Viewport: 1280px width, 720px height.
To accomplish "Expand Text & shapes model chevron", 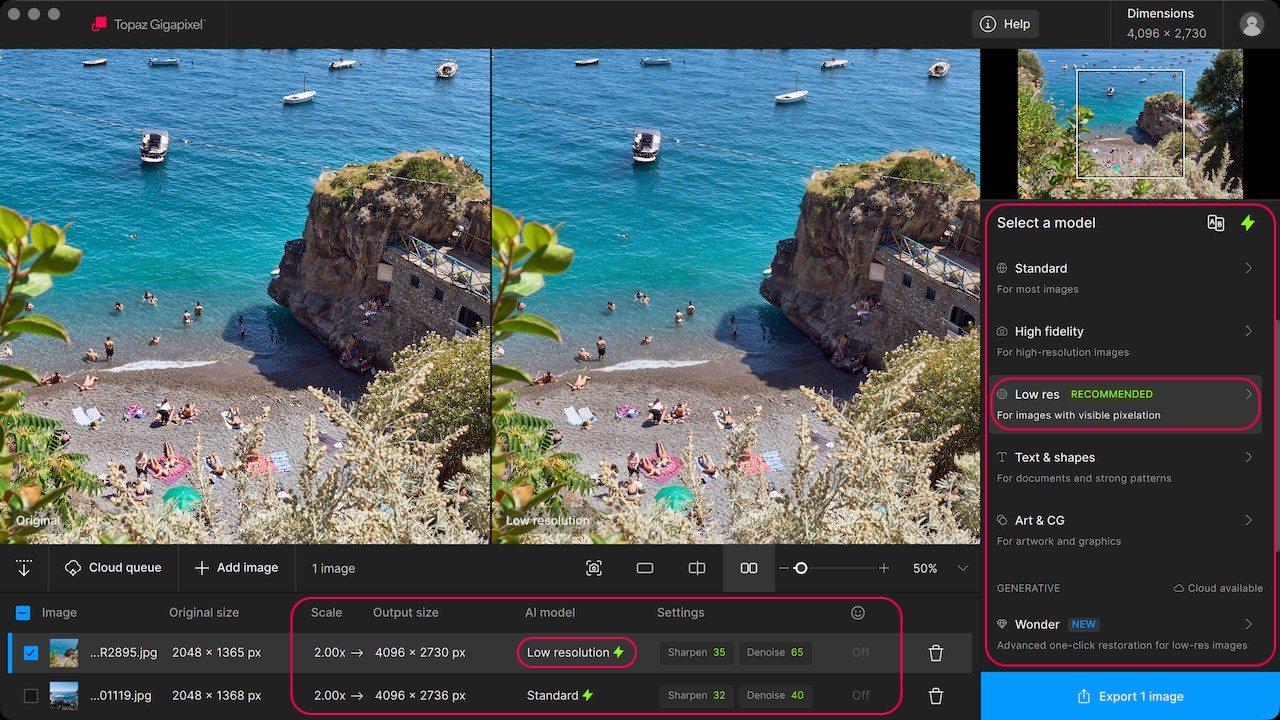I will pos(1249,457).
